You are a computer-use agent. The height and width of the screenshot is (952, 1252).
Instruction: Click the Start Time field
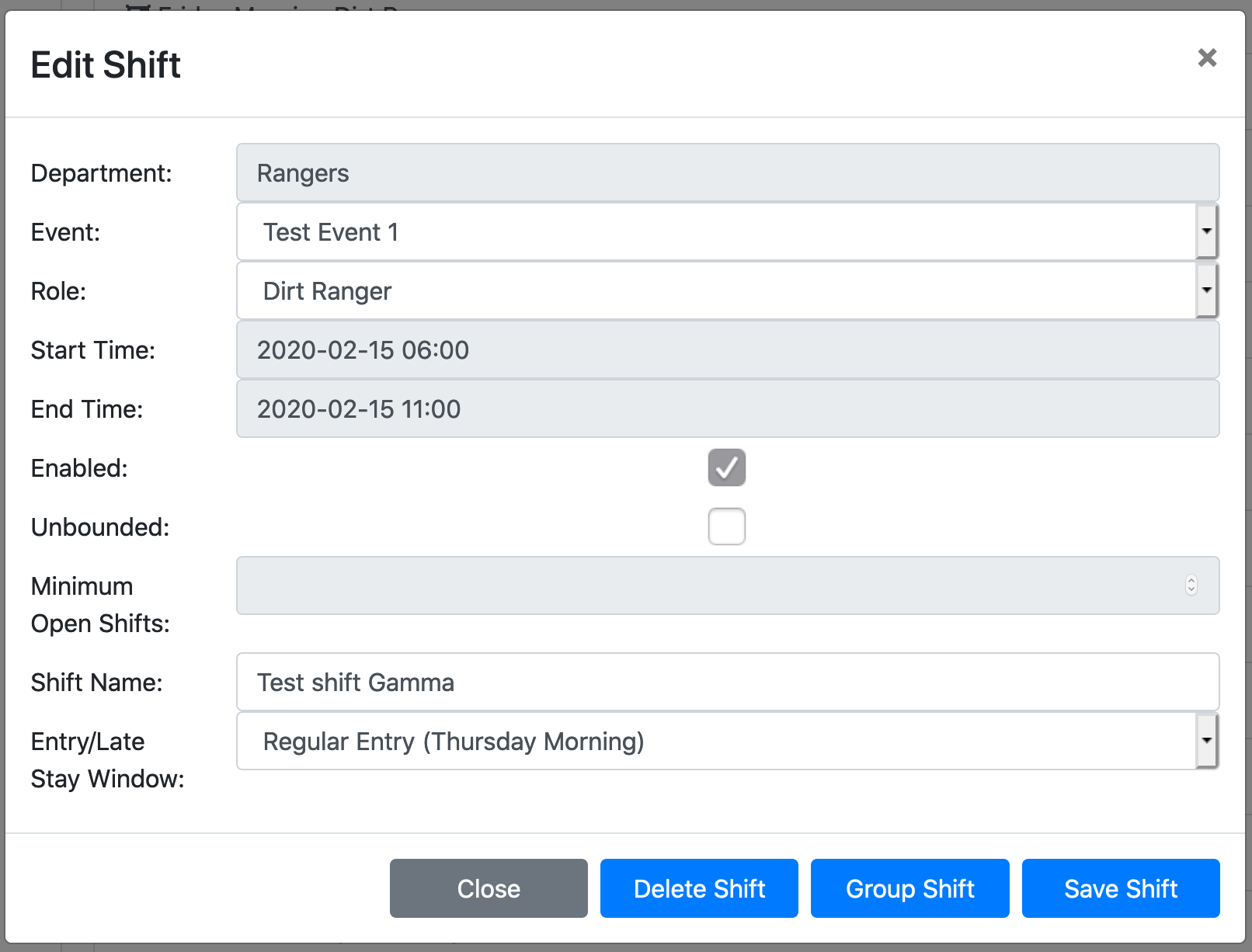pyautogui.click(x=728, y=349)
